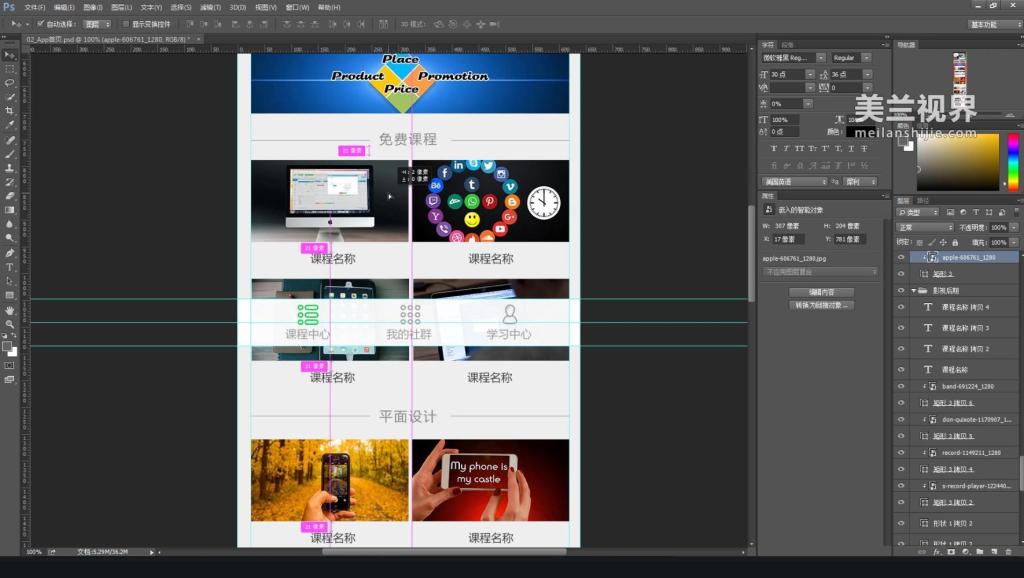Select the Eyedropper tool
This screenshot has height=578, width=1024.
(9, 124)
